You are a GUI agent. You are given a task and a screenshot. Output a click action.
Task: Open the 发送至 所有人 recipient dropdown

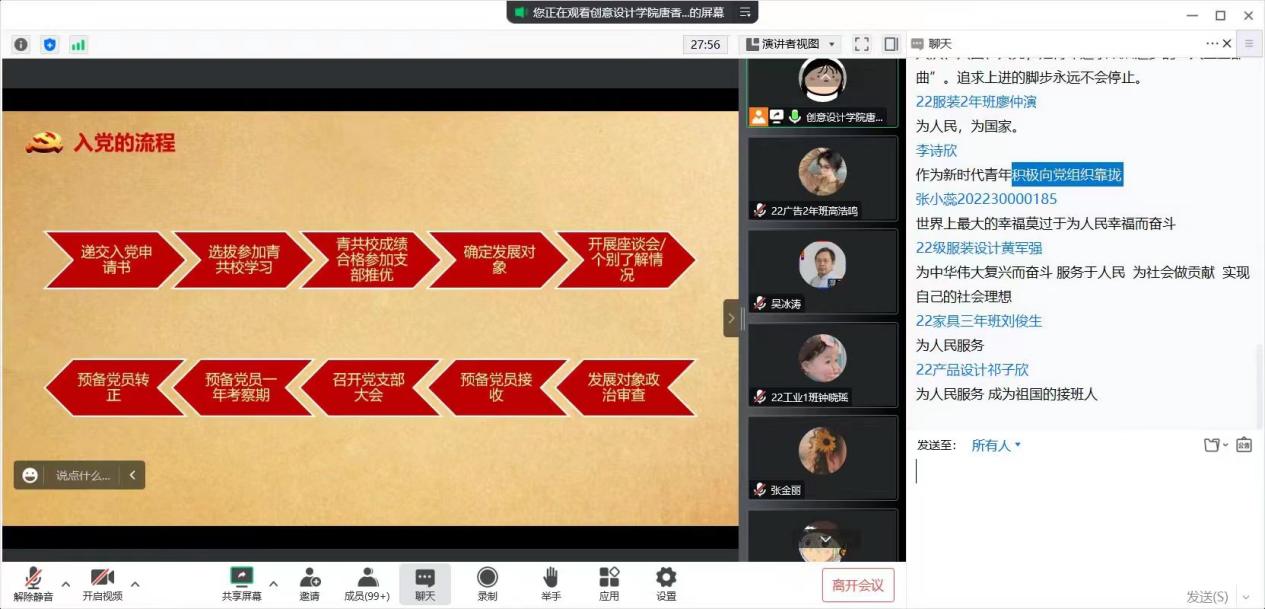tap(996, 446)
